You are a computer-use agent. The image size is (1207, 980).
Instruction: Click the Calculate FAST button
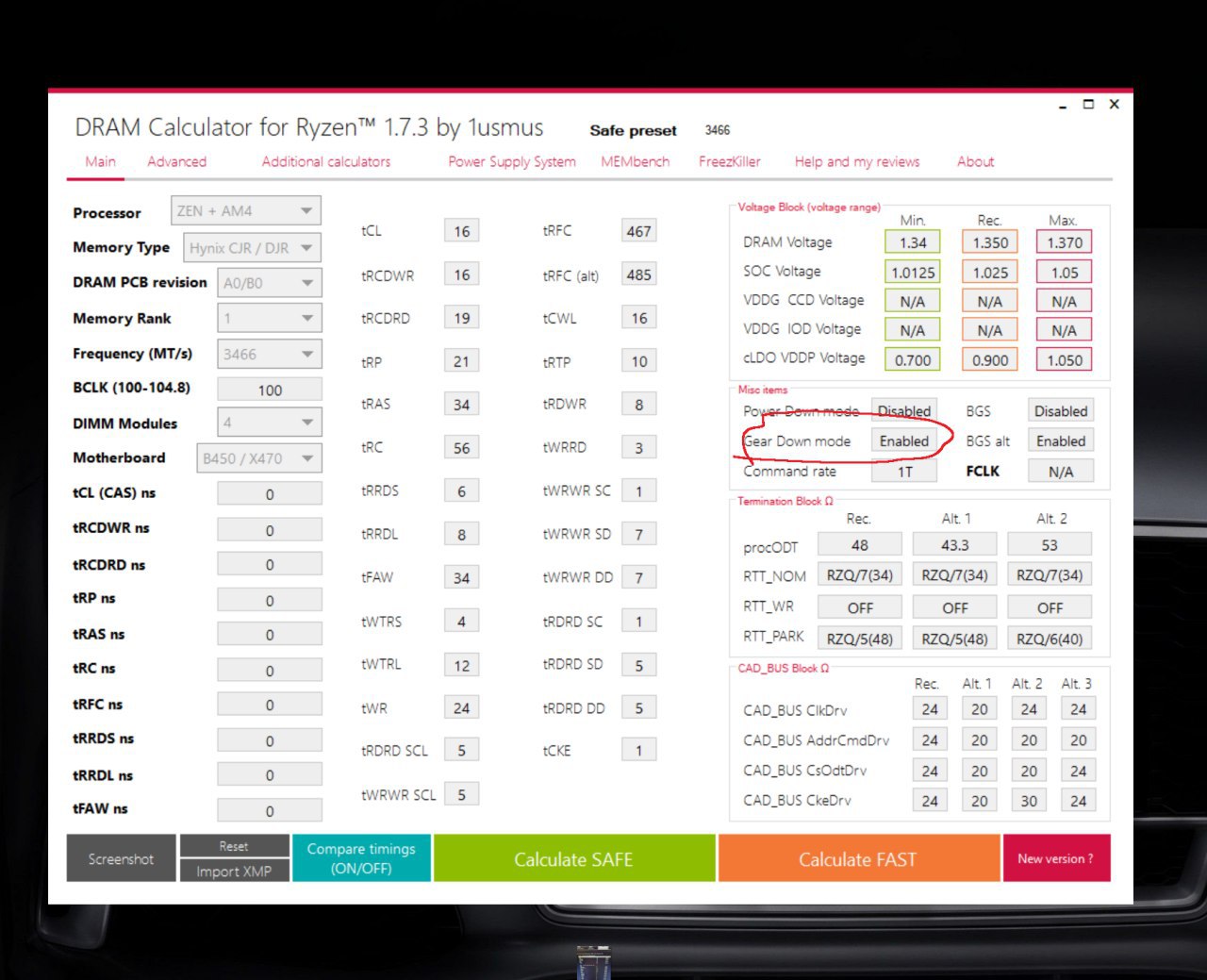click(858, 858)
